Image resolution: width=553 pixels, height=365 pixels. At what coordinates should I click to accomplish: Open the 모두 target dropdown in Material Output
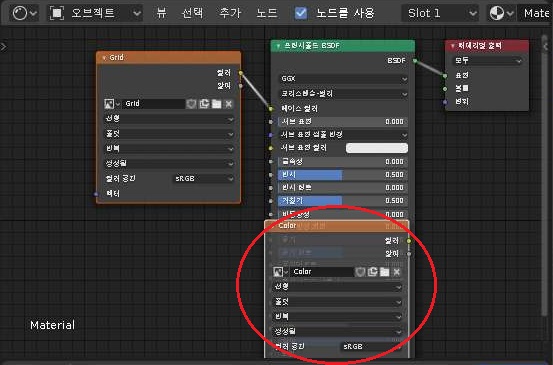click(487, 61)
